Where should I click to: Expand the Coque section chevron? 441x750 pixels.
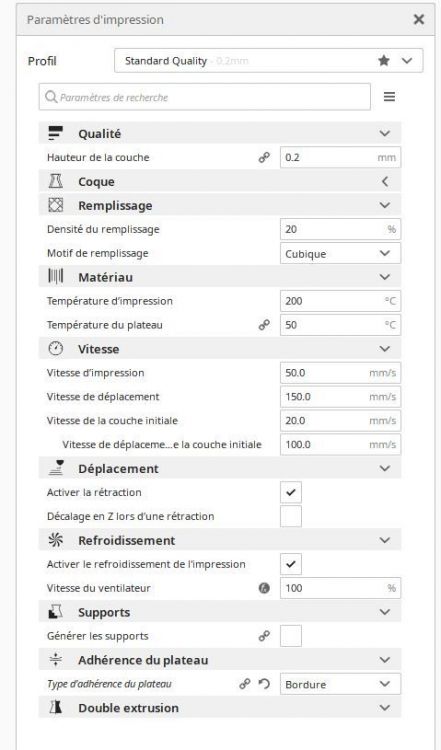[x=385, y=181]
